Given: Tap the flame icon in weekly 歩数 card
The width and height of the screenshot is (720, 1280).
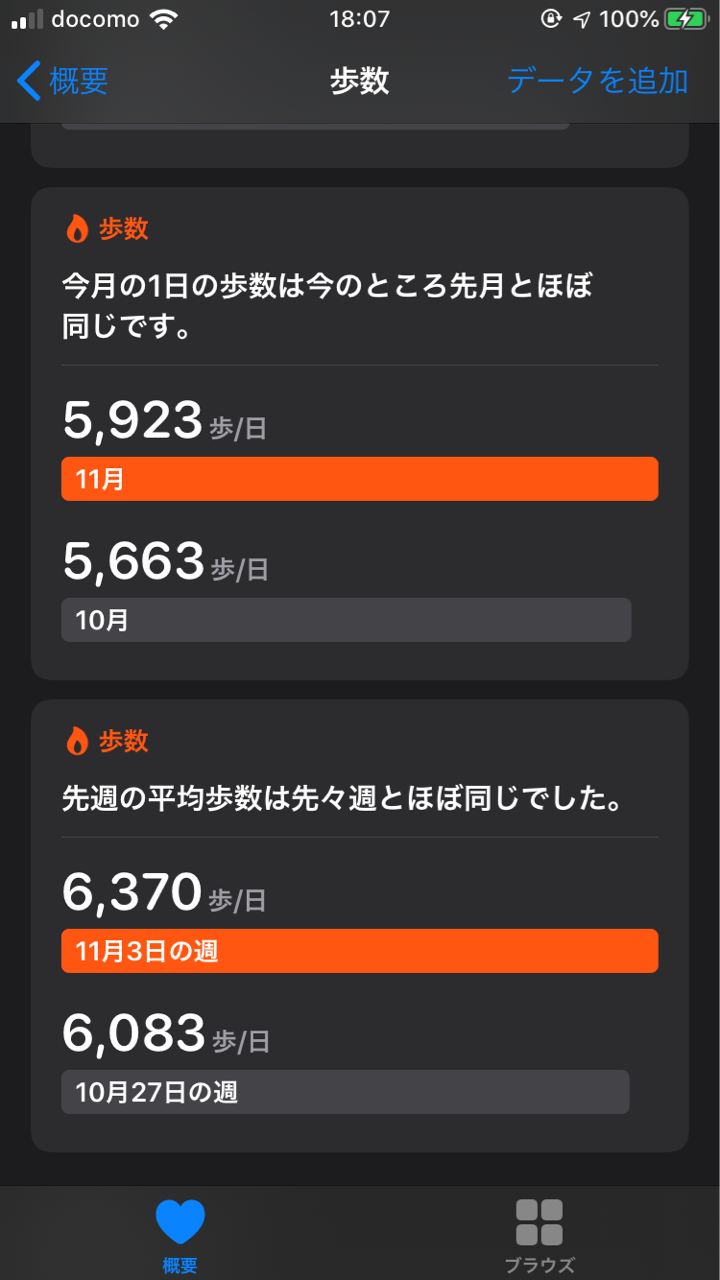Looking at the screenshot, I should (x=77, y=741).
